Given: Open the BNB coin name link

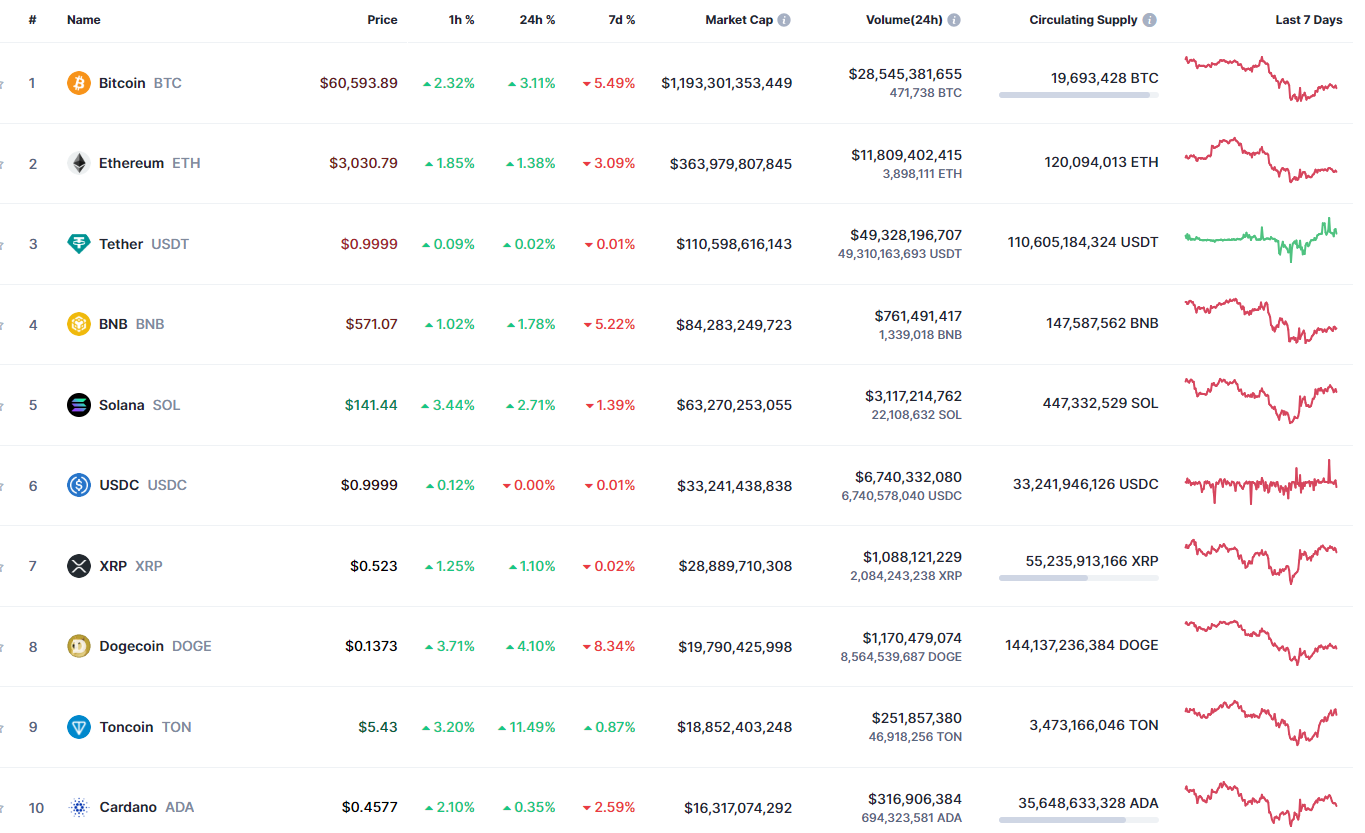Looking at the screenshot, I should [113, 324].
